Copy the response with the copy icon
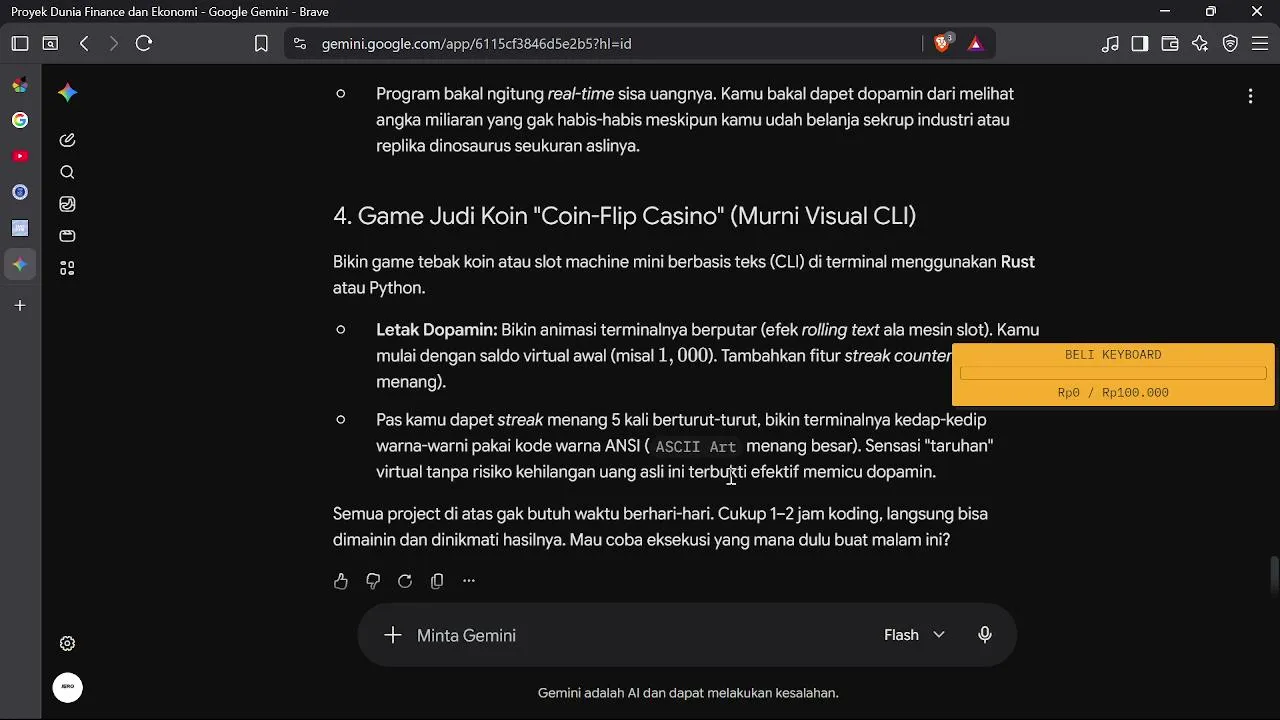Image resolution: width=1280 pixels, height=720 pixels. click(437, 581)
